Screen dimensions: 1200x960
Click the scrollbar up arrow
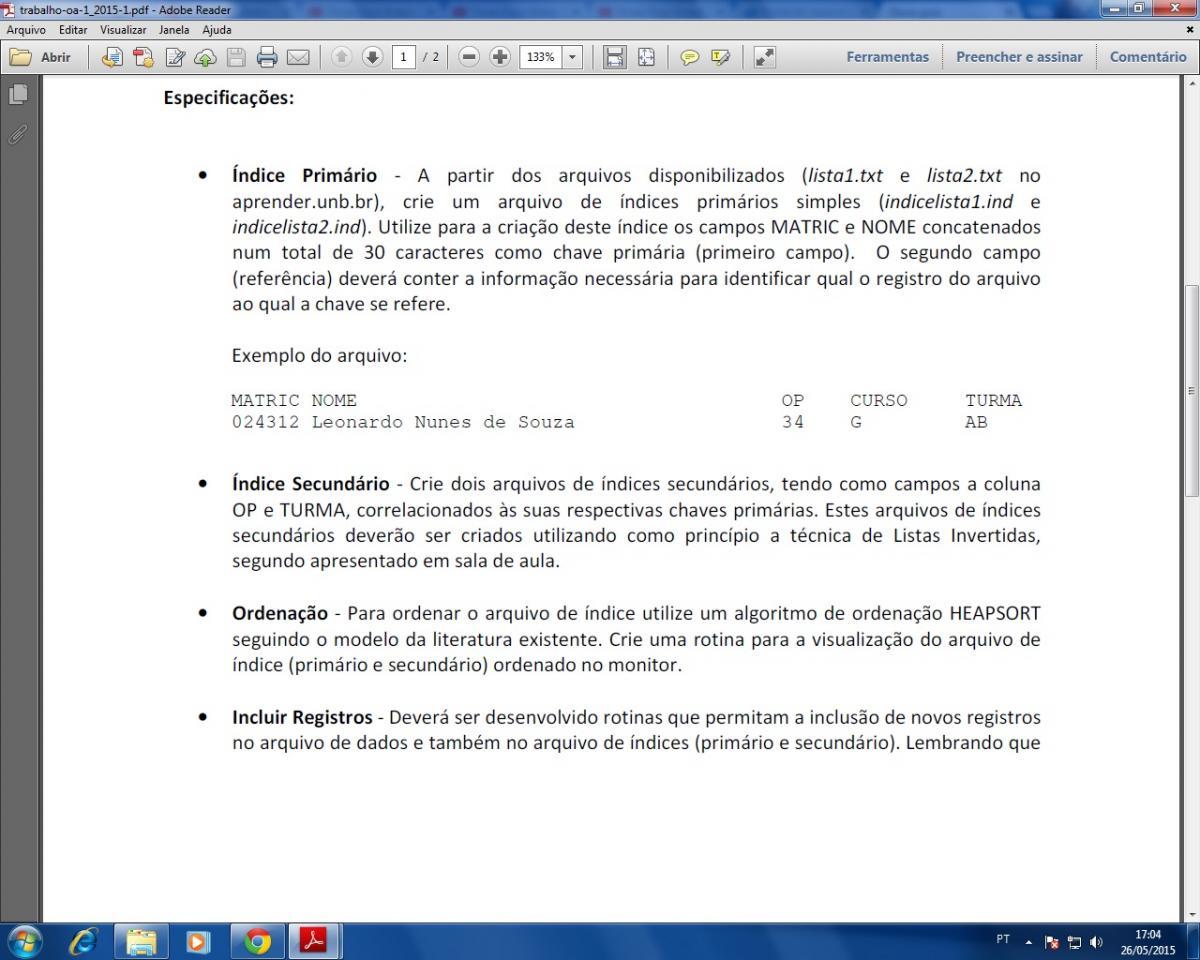tap(1191, 83)
